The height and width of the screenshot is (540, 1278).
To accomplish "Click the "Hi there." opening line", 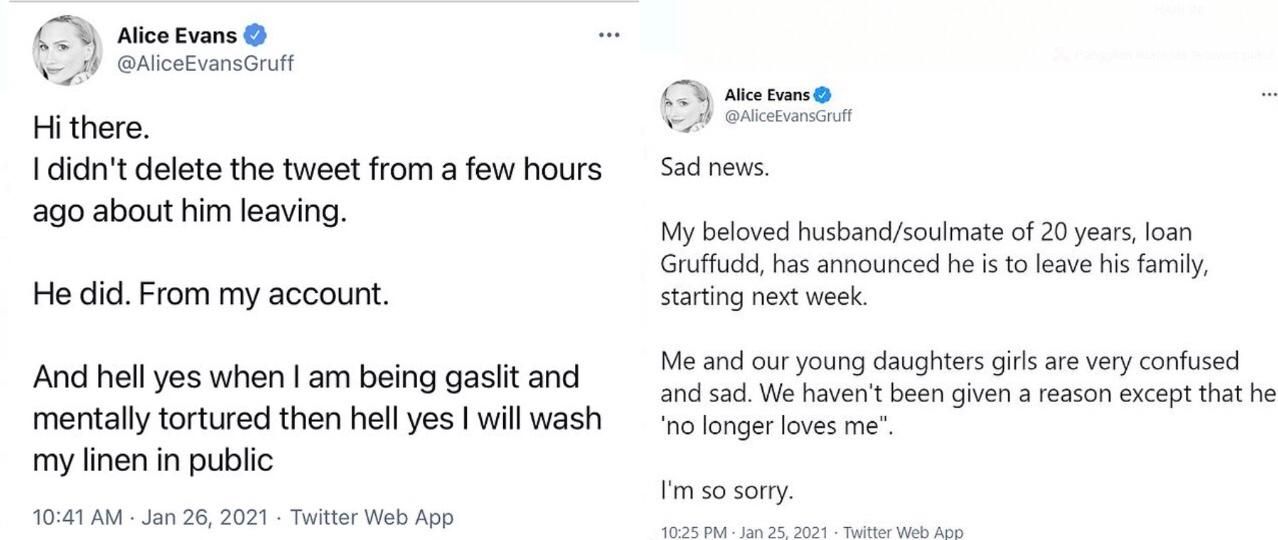I will point(90,129).
